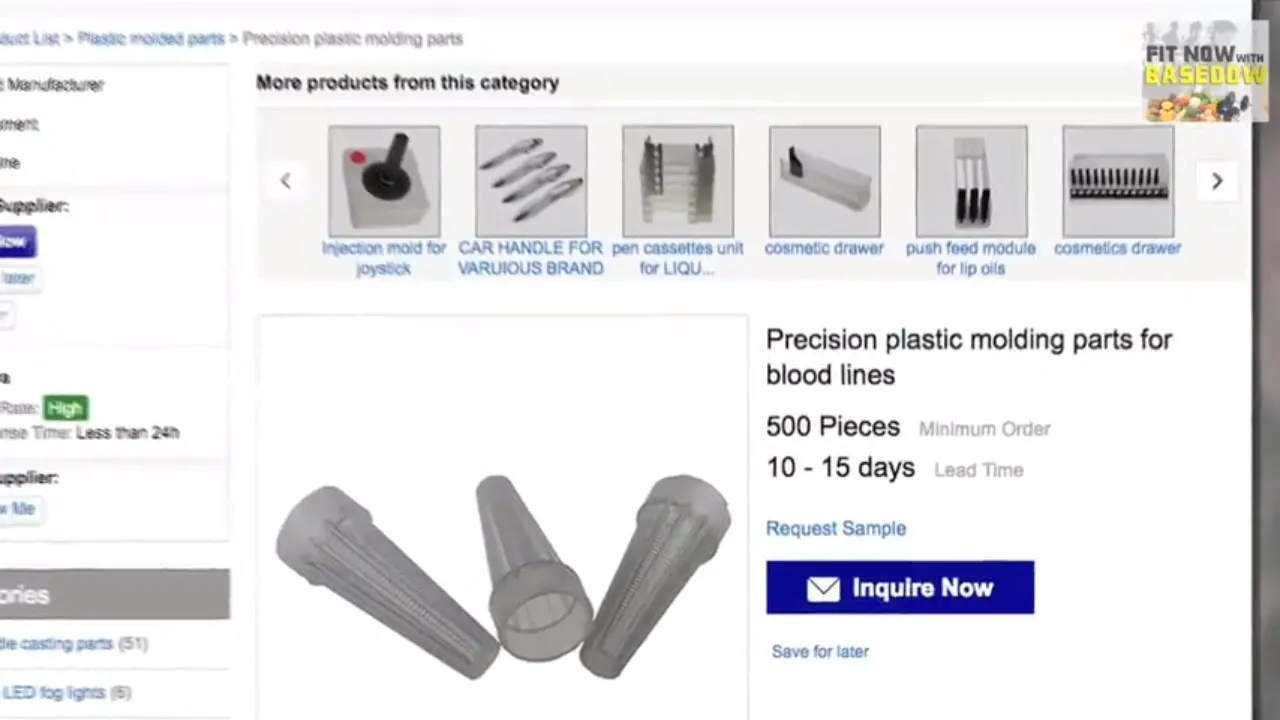Click the 'push feed module for lip oils' link
This screenshot has width=1280, height=720.
(x=971, y=258)
